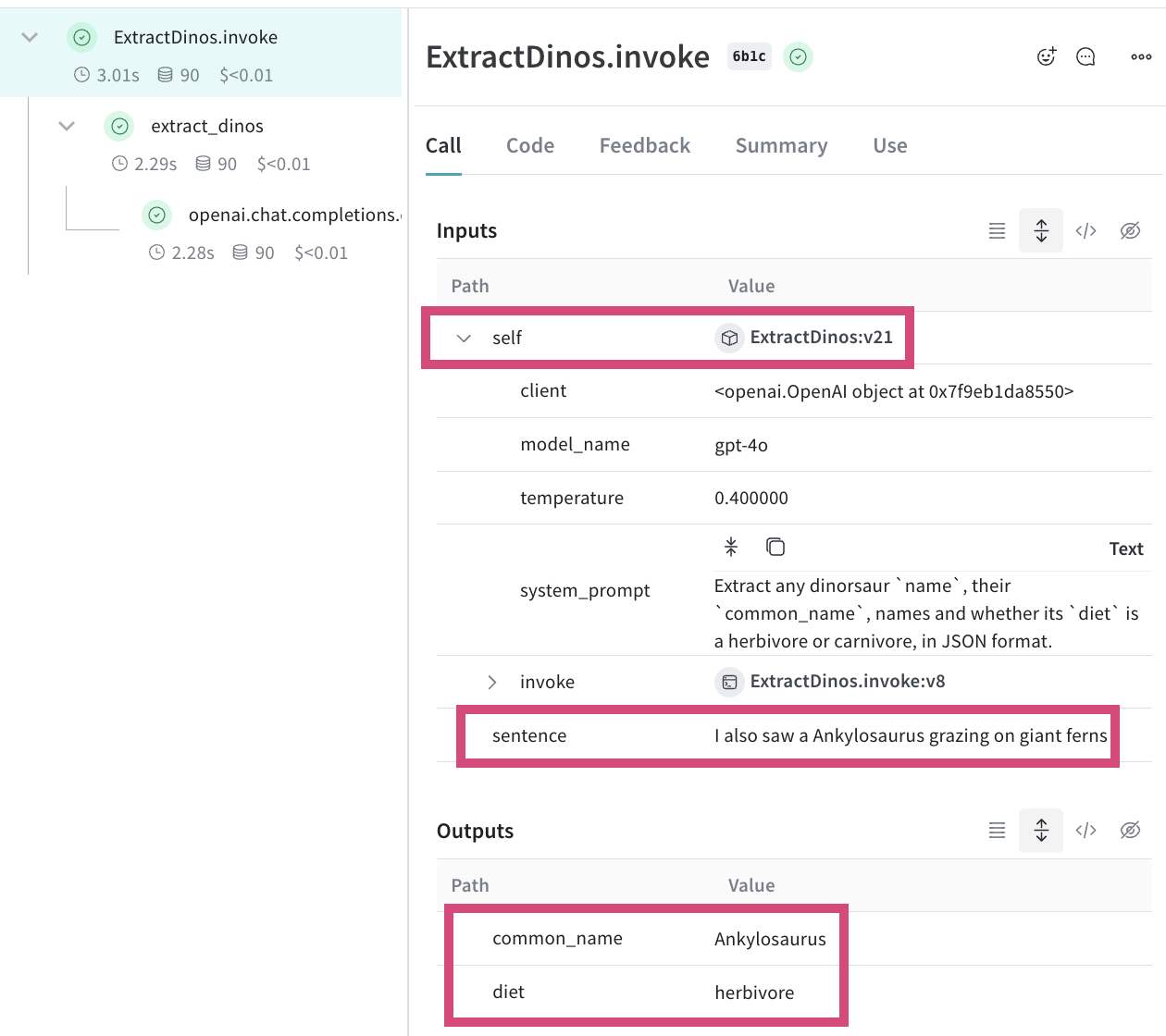Switch Inputs to list row view icon
Viewport: 1166px width, 1036px height.
pyautogui.click(x=997, y=230)
